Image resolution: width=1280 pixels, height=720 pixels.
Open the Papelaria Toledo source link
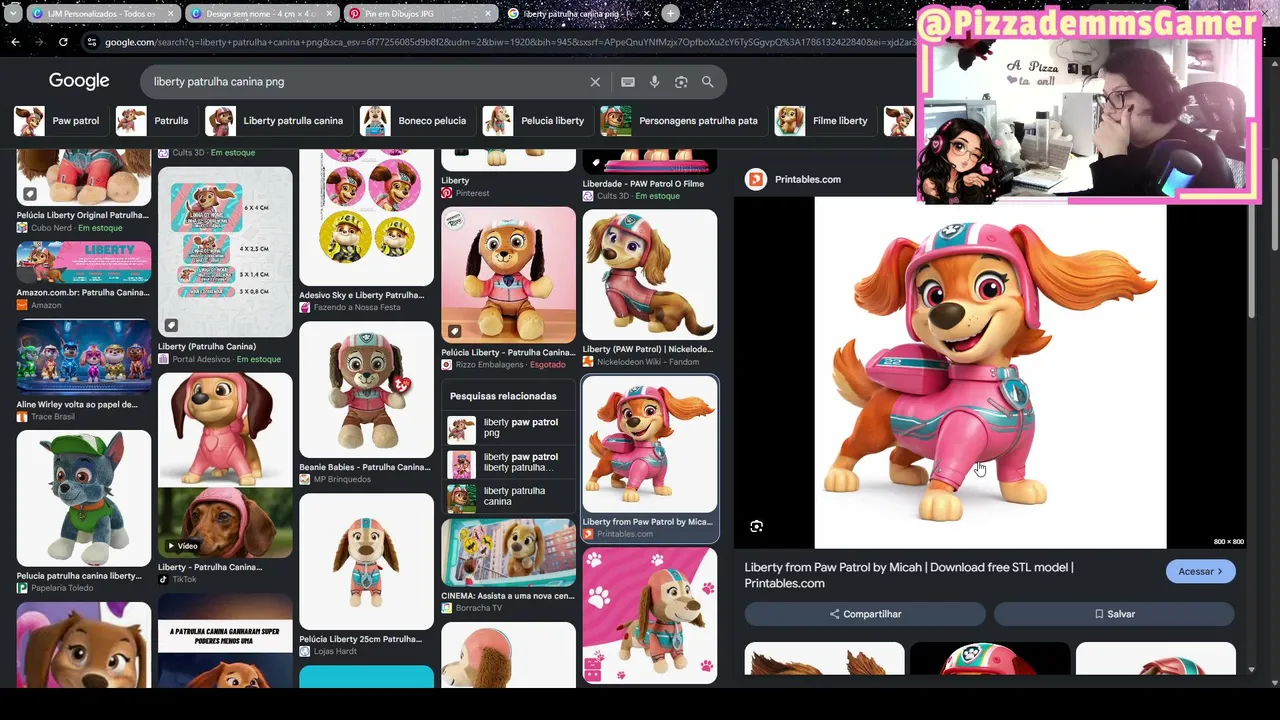pyautogui.click(x=62, y=588)
